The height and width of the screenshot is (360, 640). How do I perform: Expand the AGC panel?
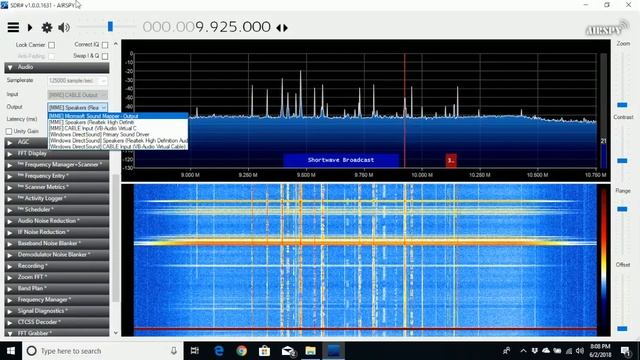coord(27,142)
